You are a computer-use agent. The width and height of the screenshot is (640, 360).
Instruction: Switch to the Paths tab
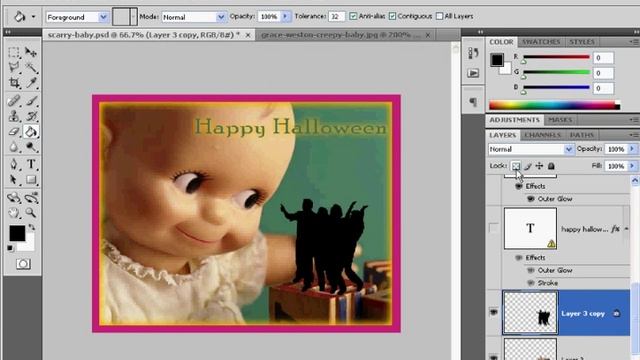coord(582,135)
